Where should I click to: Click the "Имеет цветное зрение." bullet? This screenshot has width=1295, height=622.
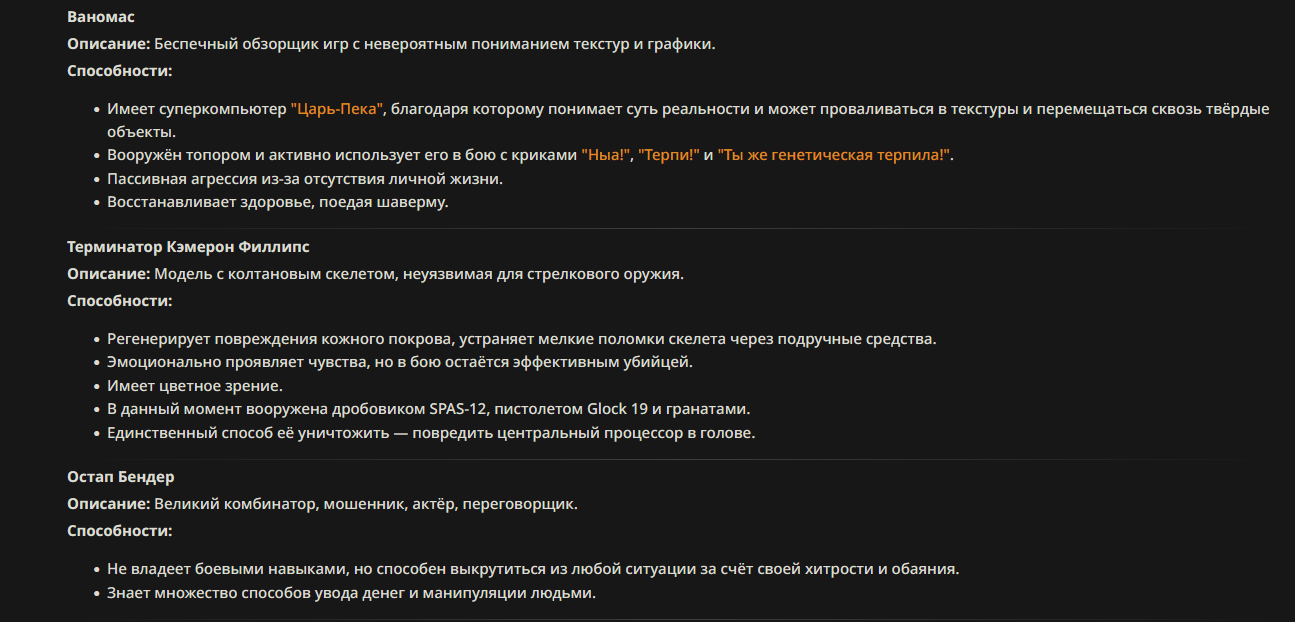coord(195,385)
